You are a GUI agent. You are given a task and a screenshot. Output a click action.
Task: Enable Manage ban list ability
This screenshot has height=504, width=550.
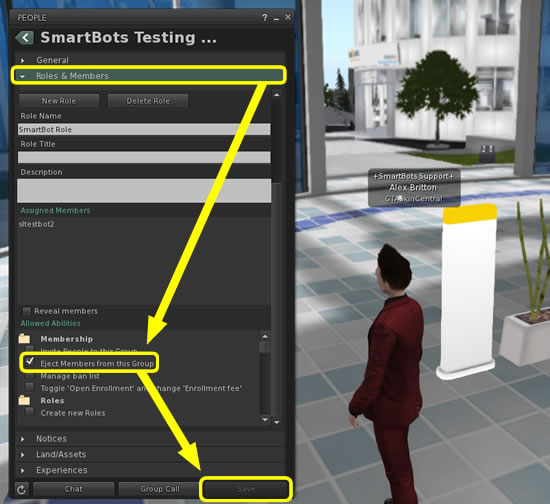[30, 376]
